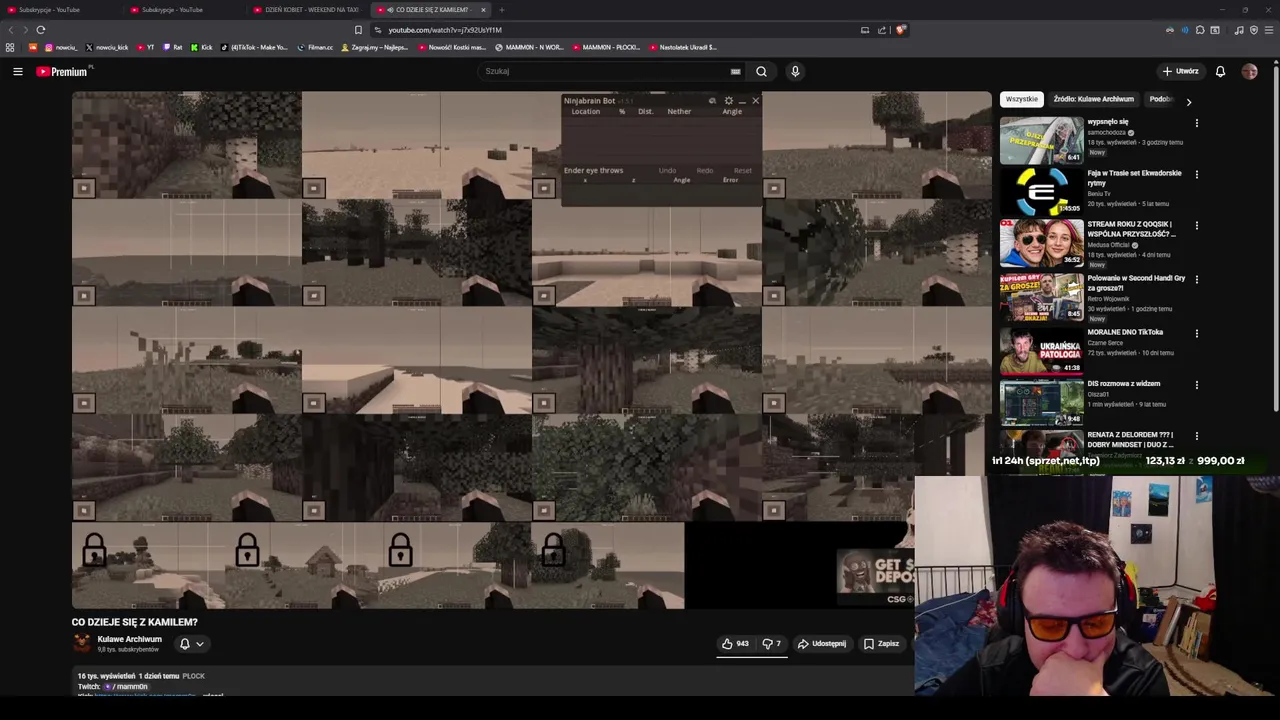Screen dimensions: 1280x720
Task: Open options for MORALNE DNO TikToka
Action: (x=1196, y=333)
